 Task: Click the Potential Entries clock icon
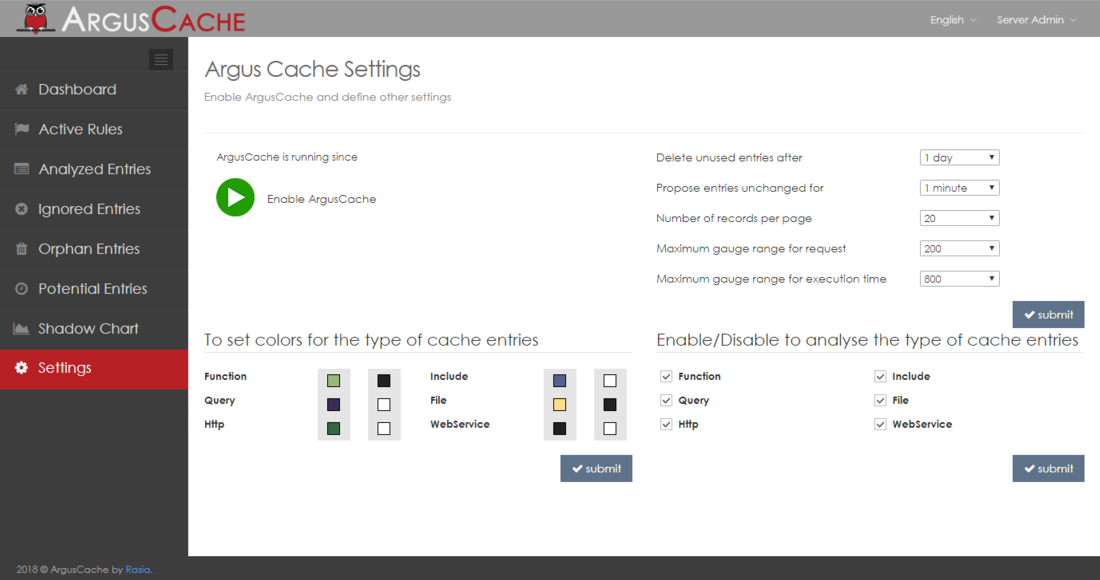pyautogui.click(x=22, y=288)
